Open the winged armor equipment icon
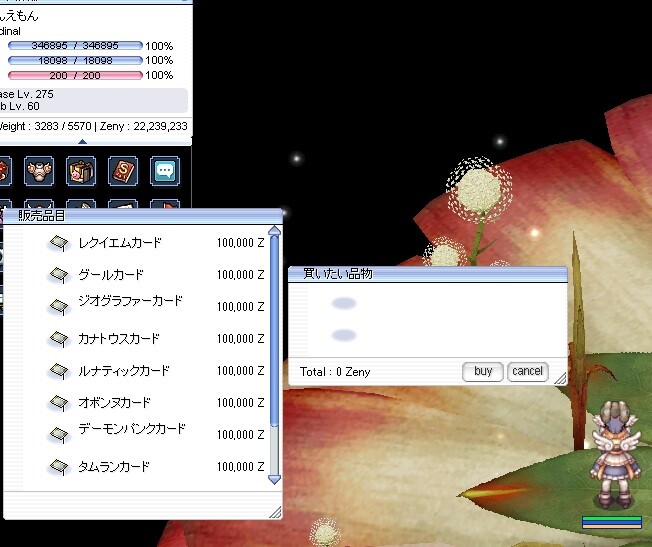652x547 pixels. click(39, 171)
